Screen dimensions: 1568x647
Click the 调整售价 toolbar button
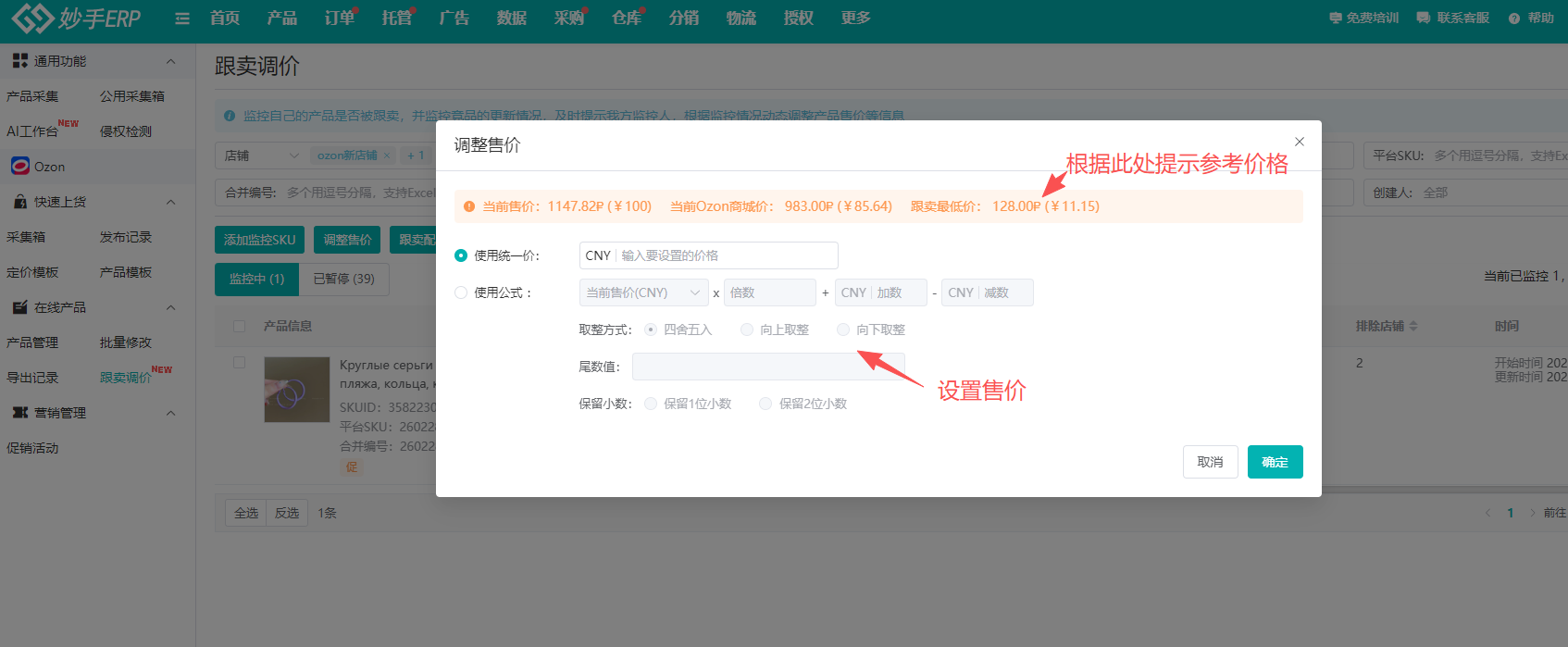tap(347, 240)
